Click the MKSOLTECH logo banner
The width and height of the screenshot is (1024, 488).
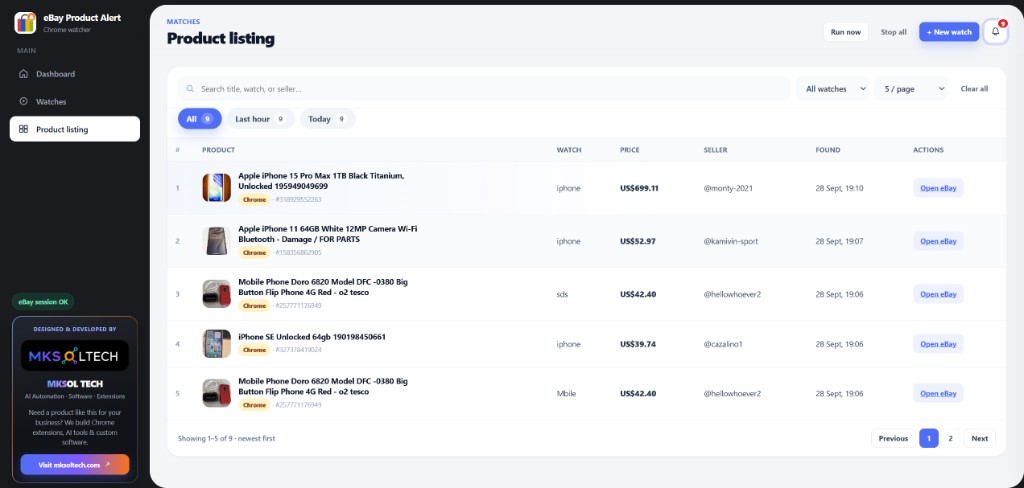coord(74,356)
